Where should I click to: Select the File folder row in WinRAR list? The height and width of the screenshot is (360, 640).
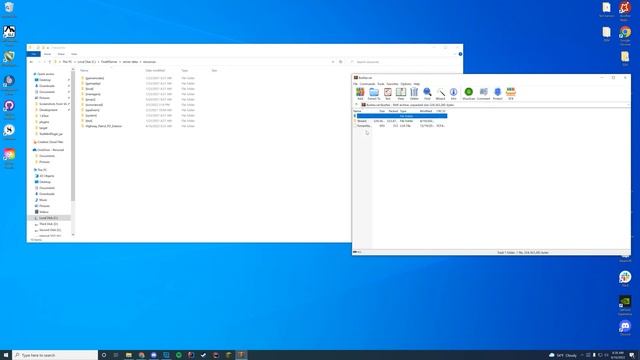(400, 121)
